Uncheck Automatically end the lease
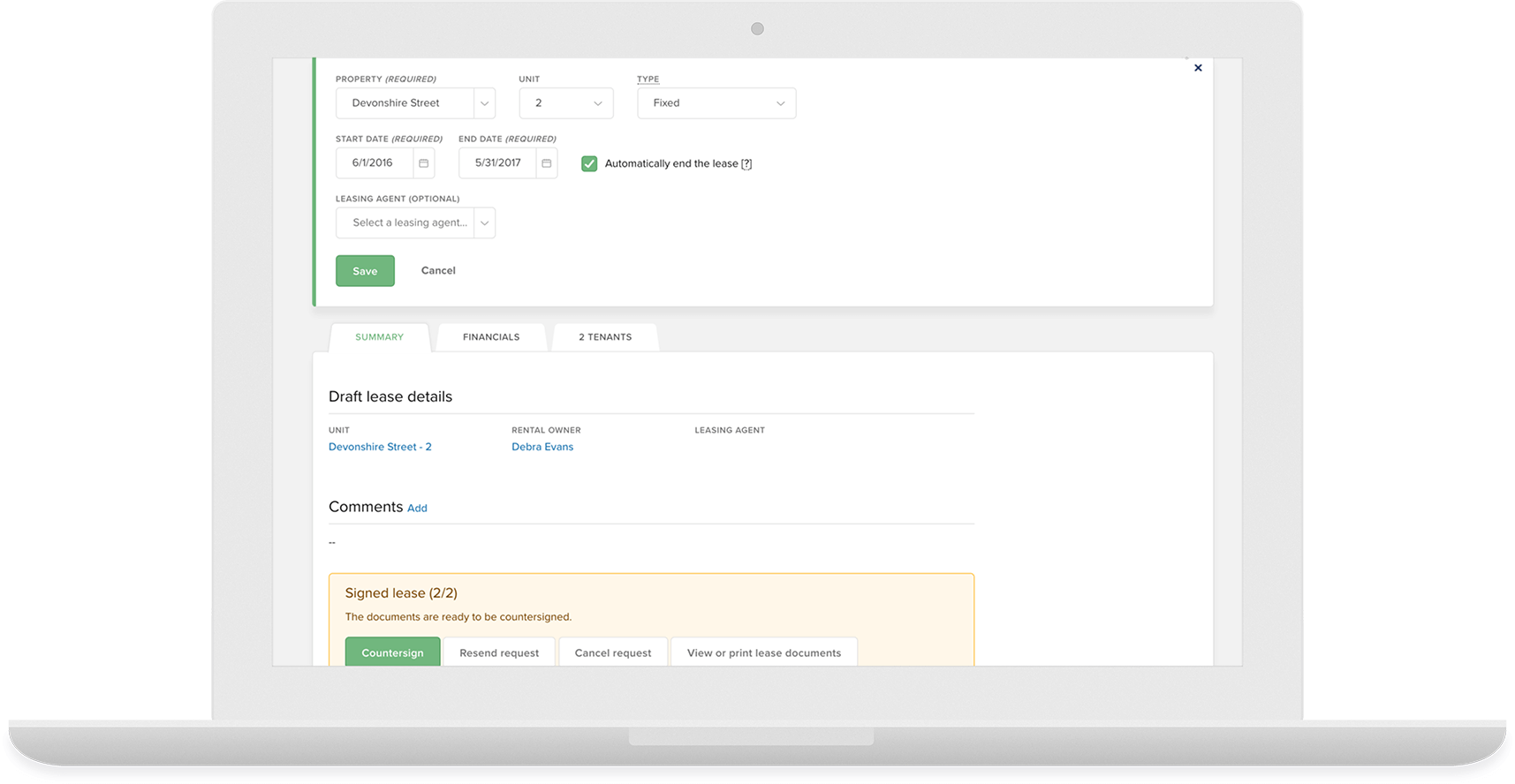 [x=589, y=163]
